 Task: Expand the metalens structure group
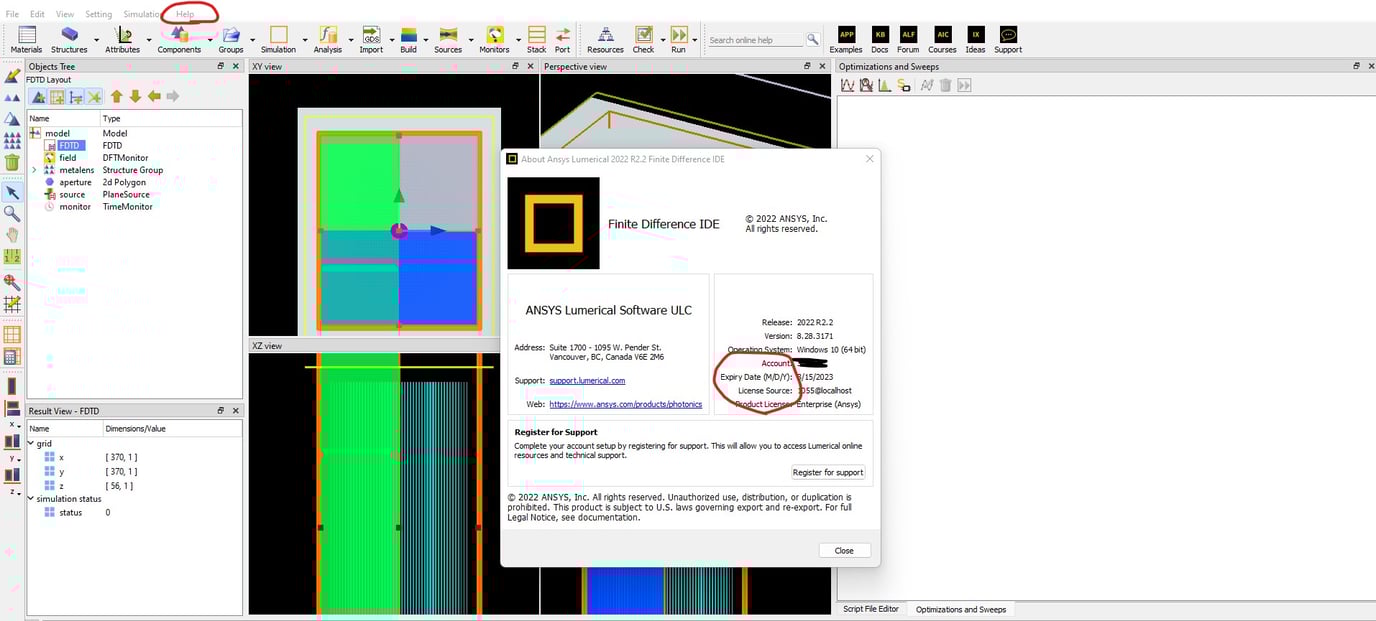33,169
